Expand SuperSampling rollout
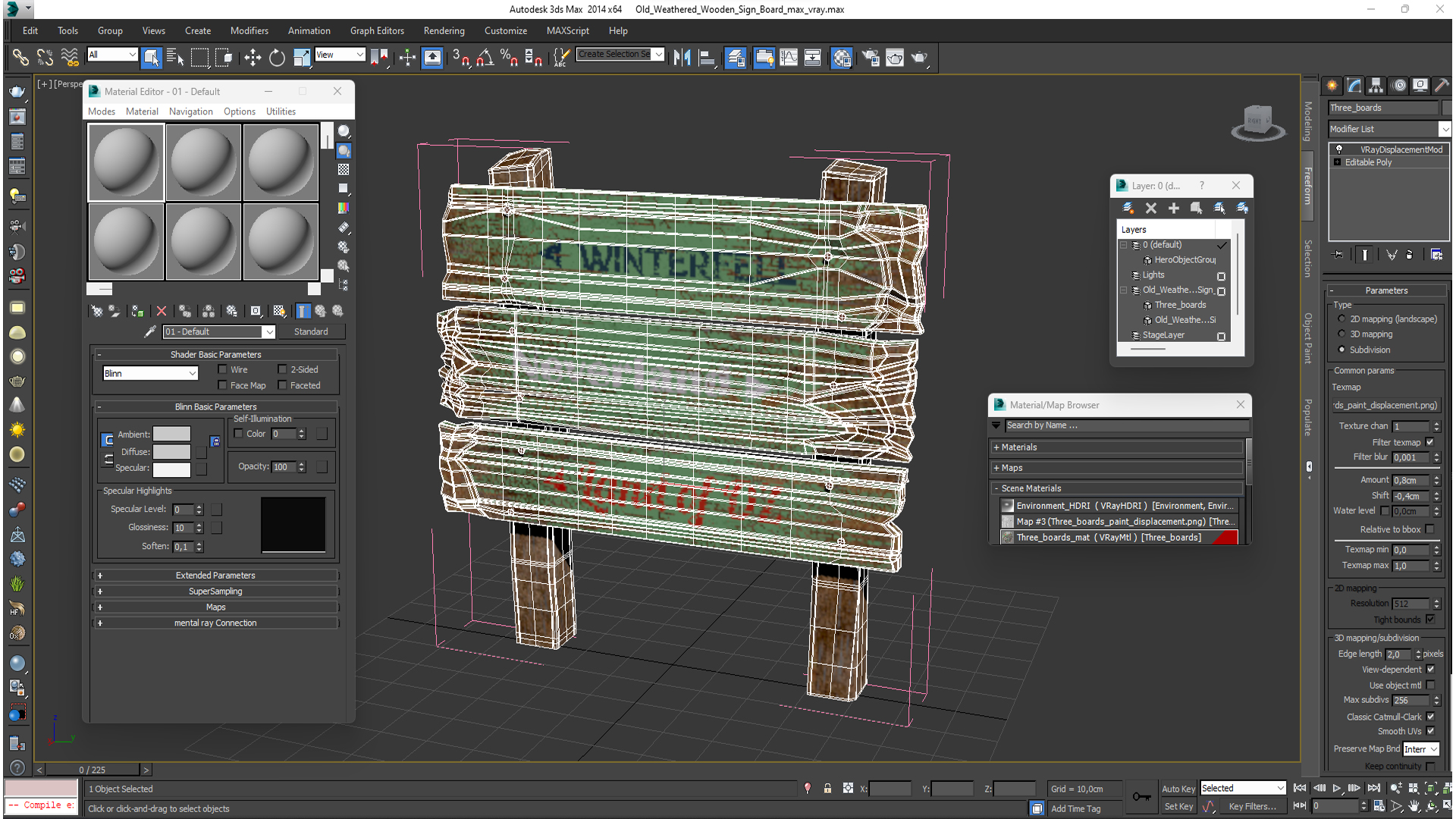 [x=215, y=591]
